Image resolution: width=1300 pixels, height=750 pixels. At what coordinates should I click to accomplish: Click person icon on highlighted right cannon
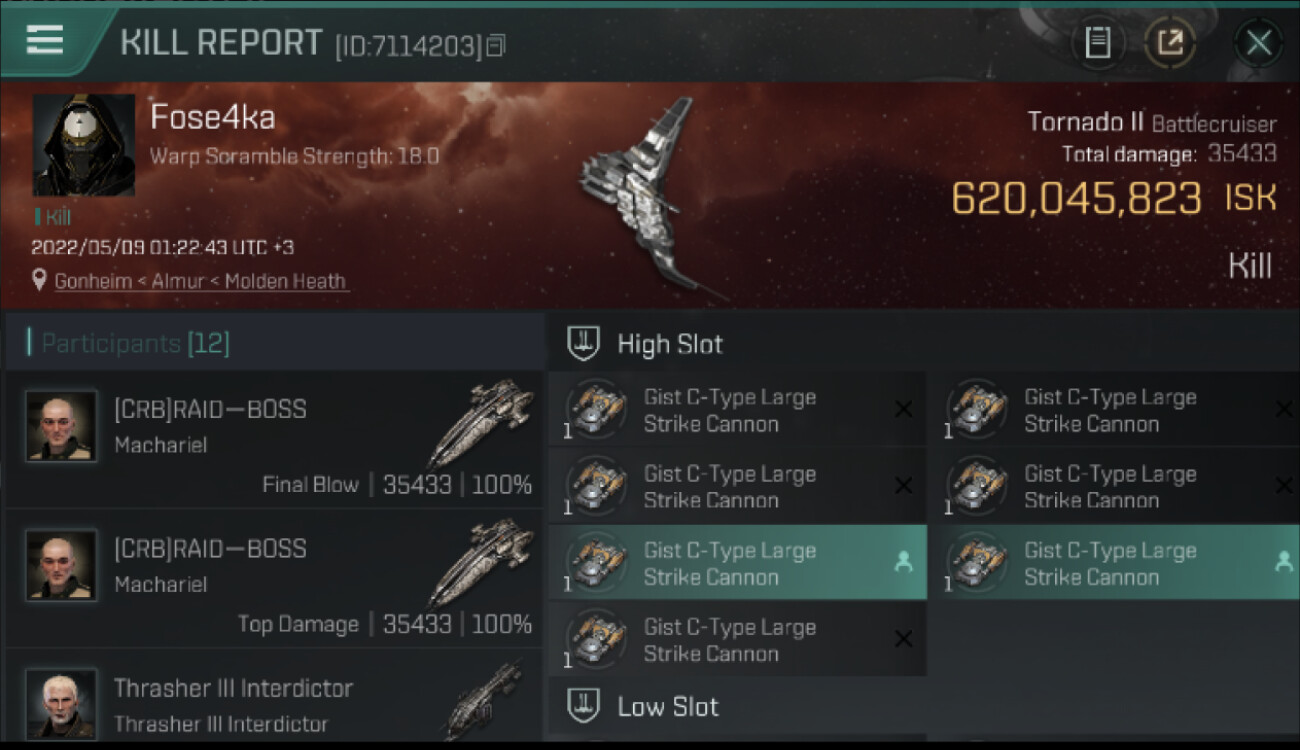pos(1284,563)
